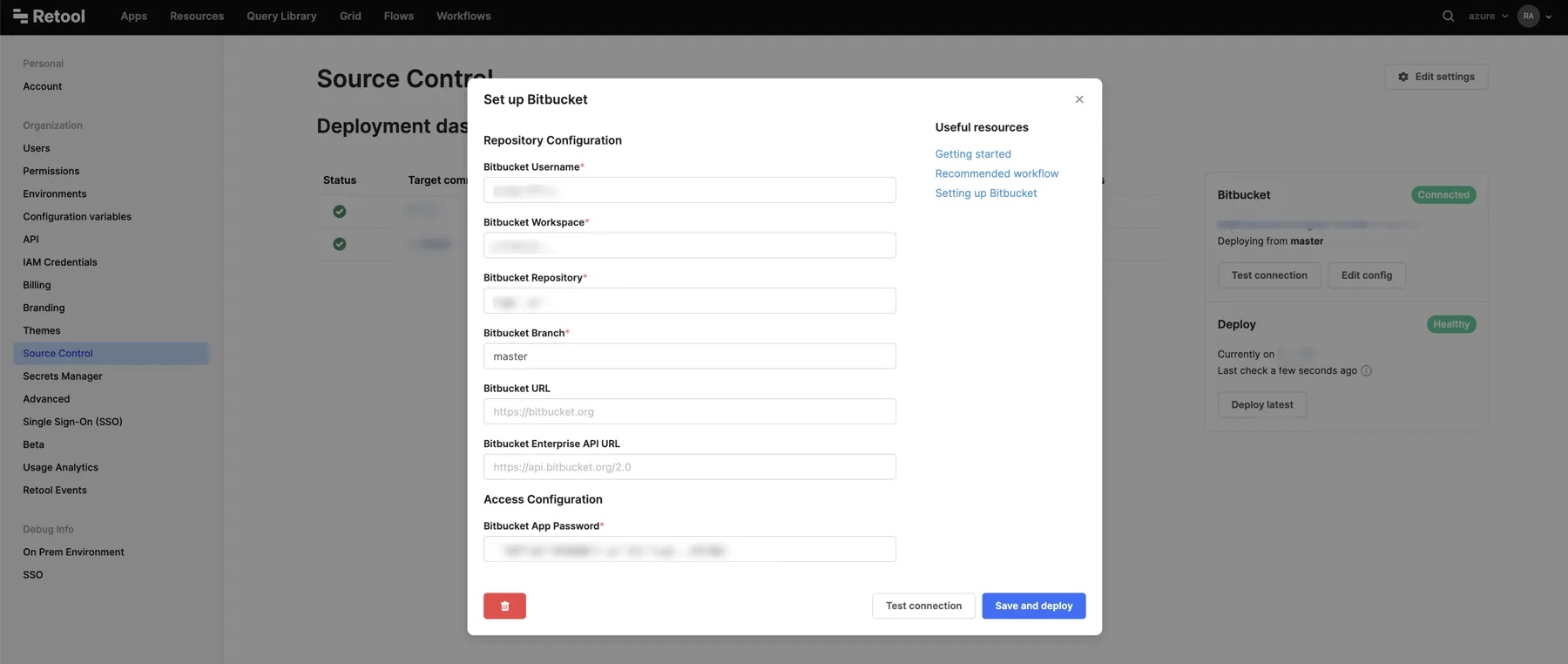
Task: Open the Getting started link
Action: click(973, 154)
